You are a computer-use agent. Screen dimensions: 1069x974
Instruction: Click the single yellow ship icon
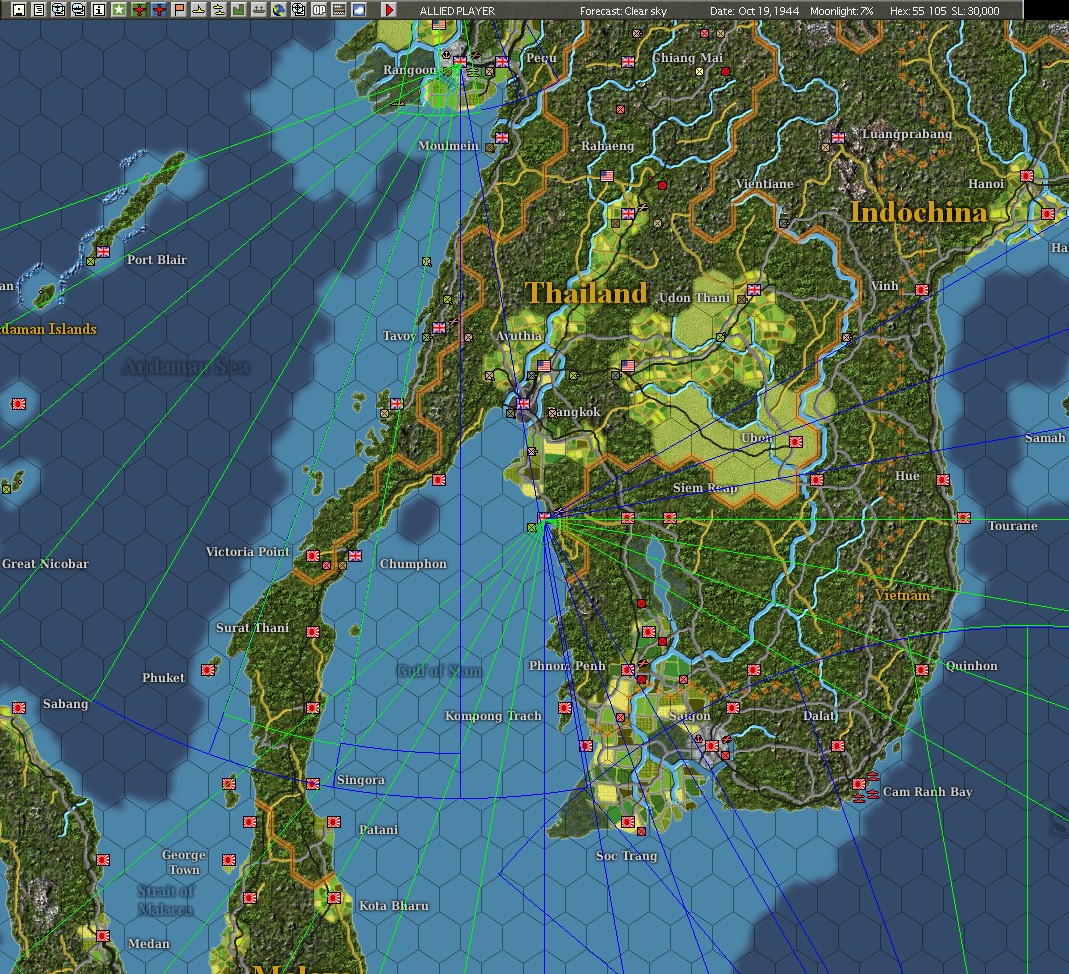pos(198,10)
